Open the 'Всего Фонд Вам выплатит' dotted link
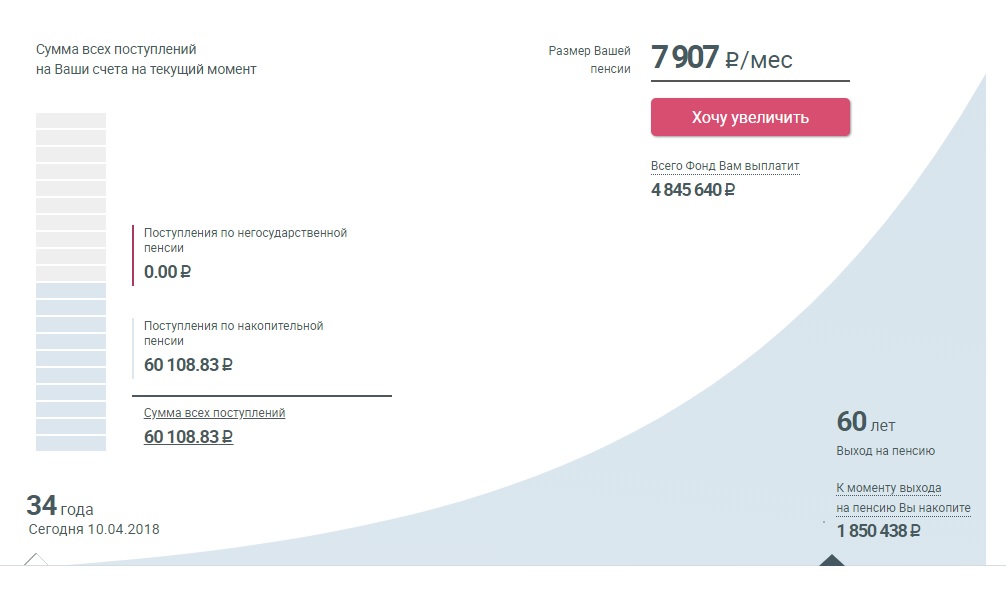The width and height of the screenshot is (1006, 595). 725,166
